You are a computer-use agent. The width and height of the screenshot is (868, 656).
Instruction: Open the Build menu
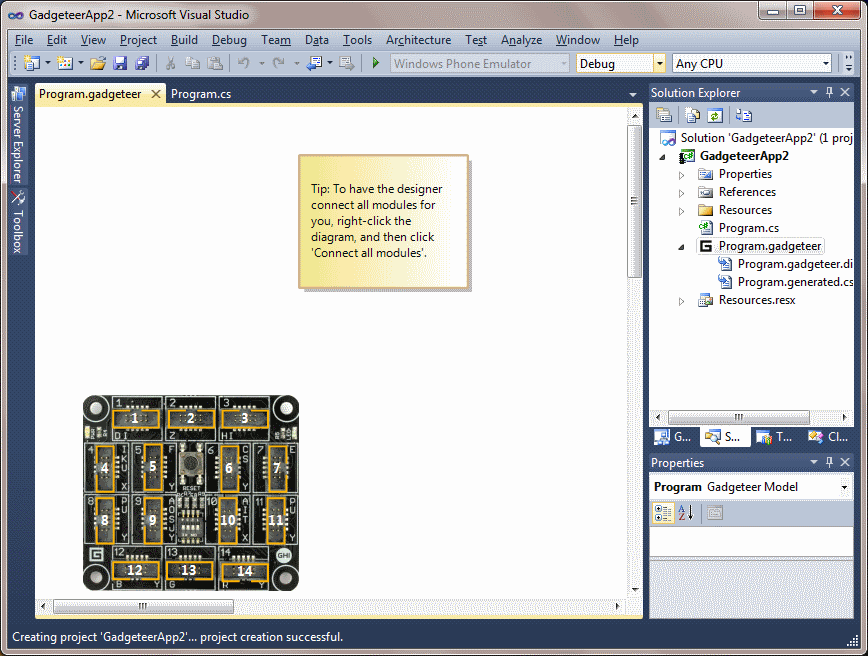tap(184, 40)
